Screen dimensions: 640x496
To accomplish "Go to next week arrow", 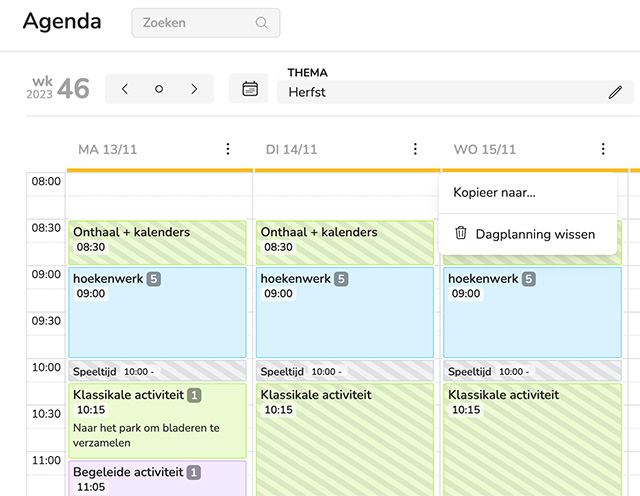I will coord(194,89).
